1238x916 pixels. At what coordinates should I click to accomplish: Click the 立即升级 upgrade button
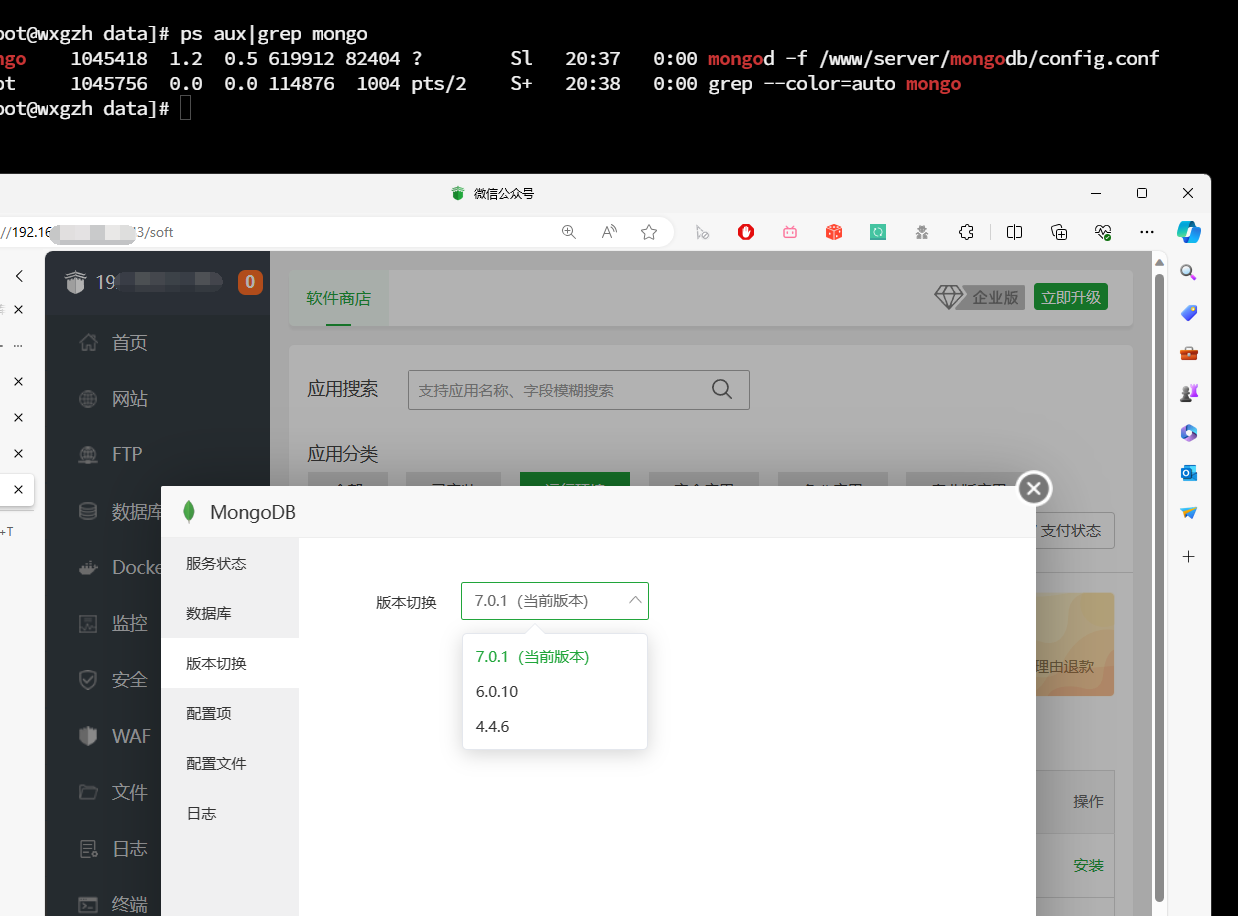click(x=1071, y=297)
